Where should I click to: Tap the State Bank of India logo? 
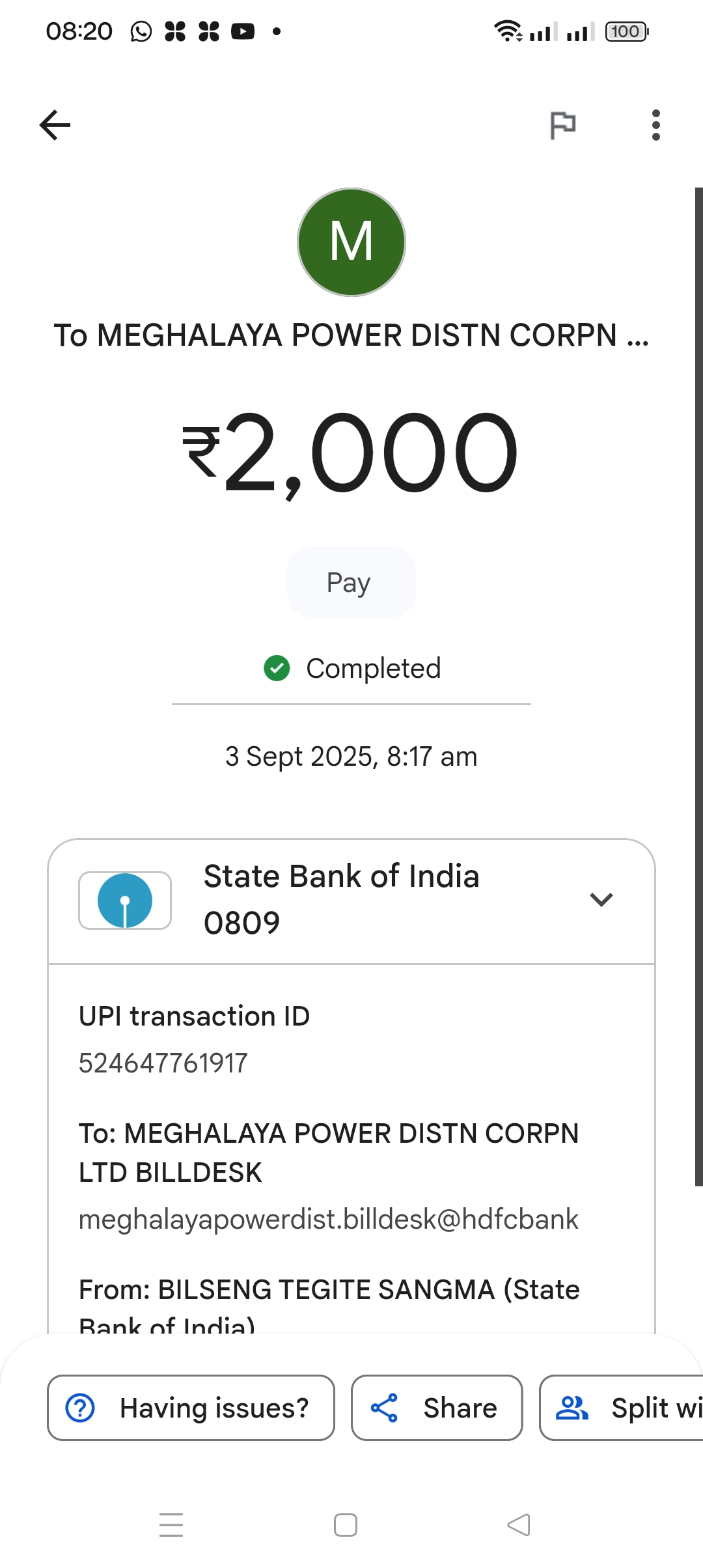coord(125,901)
